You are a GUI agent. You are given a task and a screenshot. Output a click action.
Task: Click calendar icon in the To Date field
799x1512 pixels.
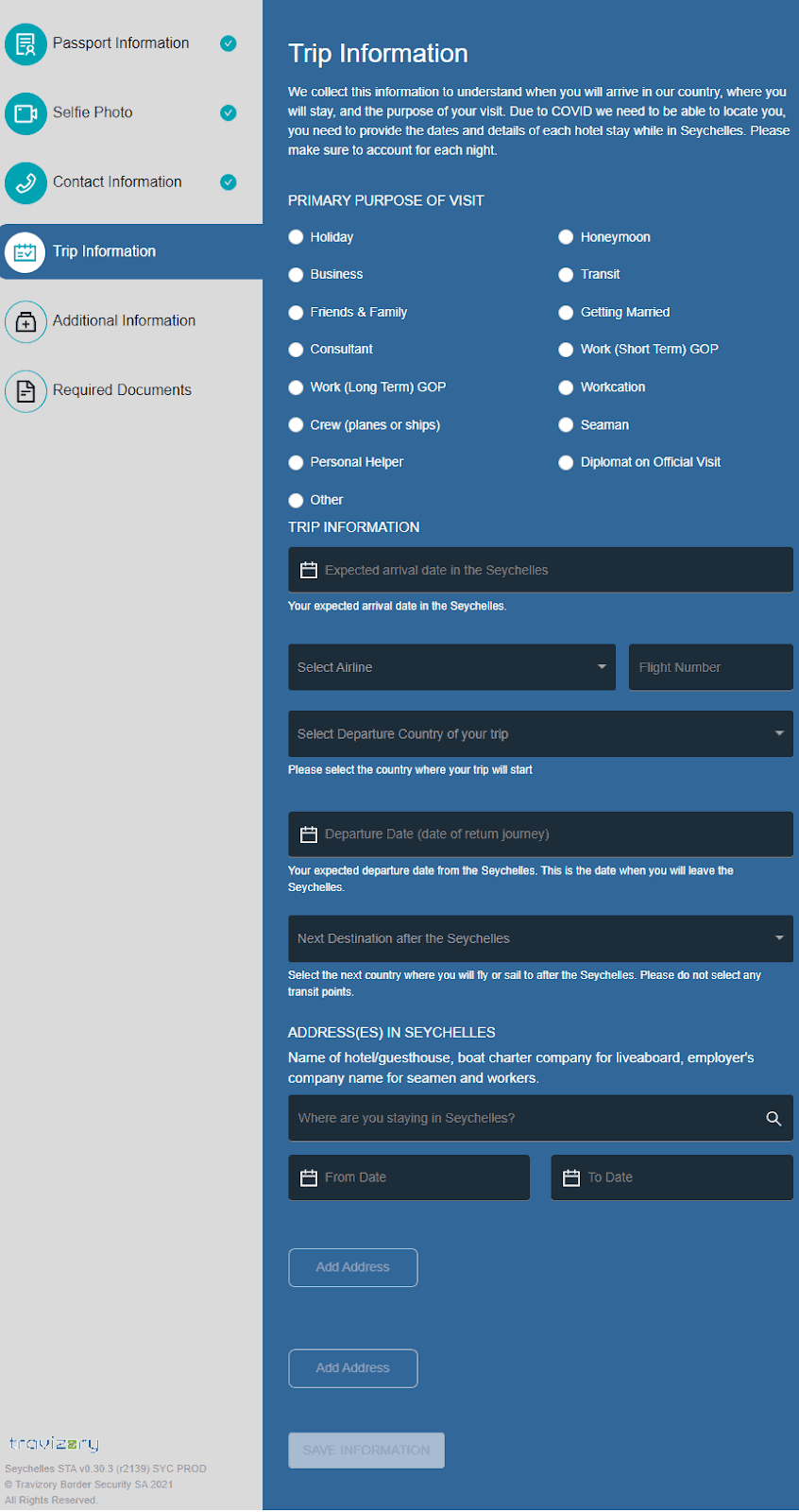point(570,1177)
